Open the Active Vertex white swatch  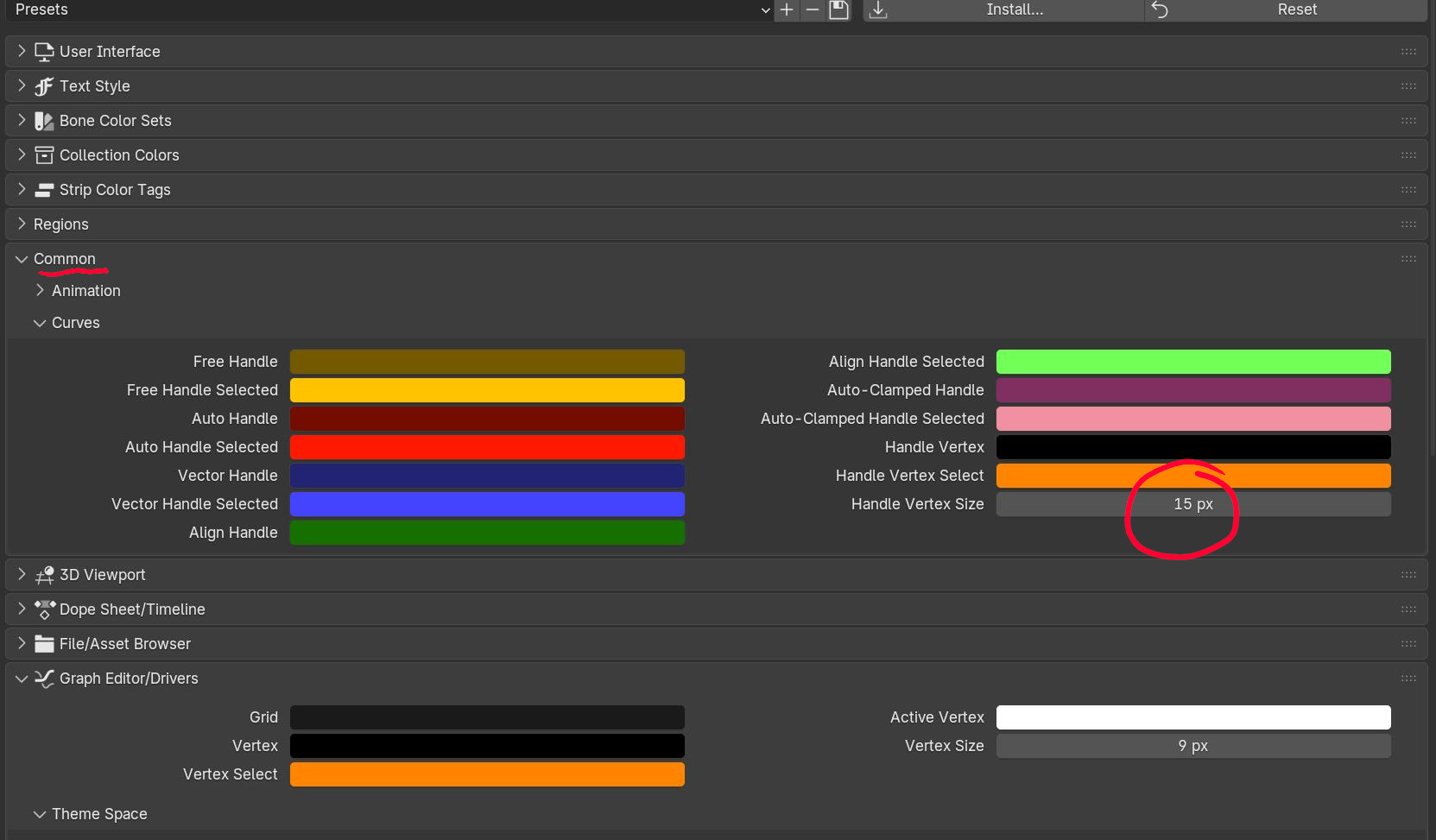pyautogui.click(x=1193, y=717)
